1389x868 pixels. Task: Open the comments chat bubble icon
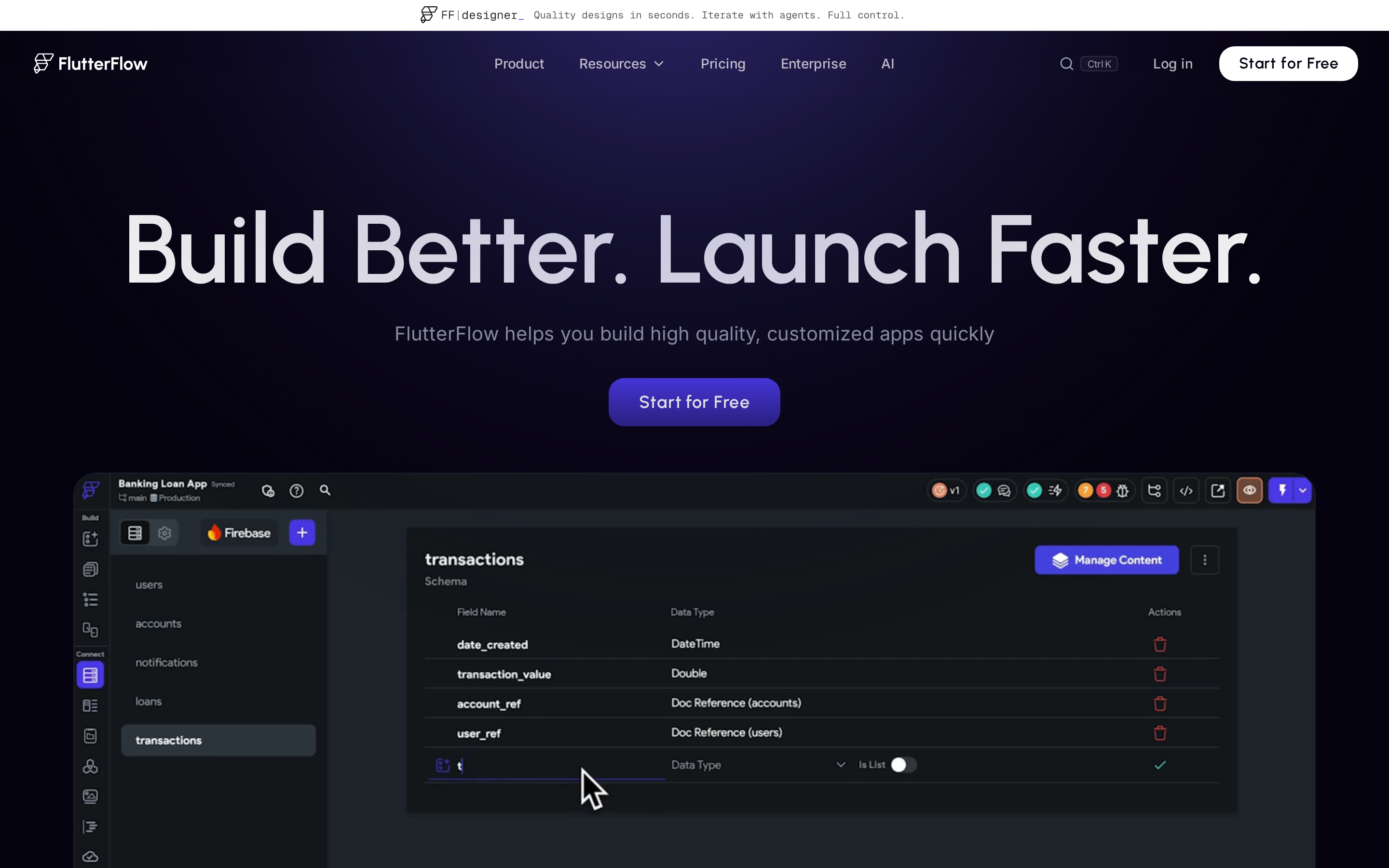click(x=1004, y=490)
